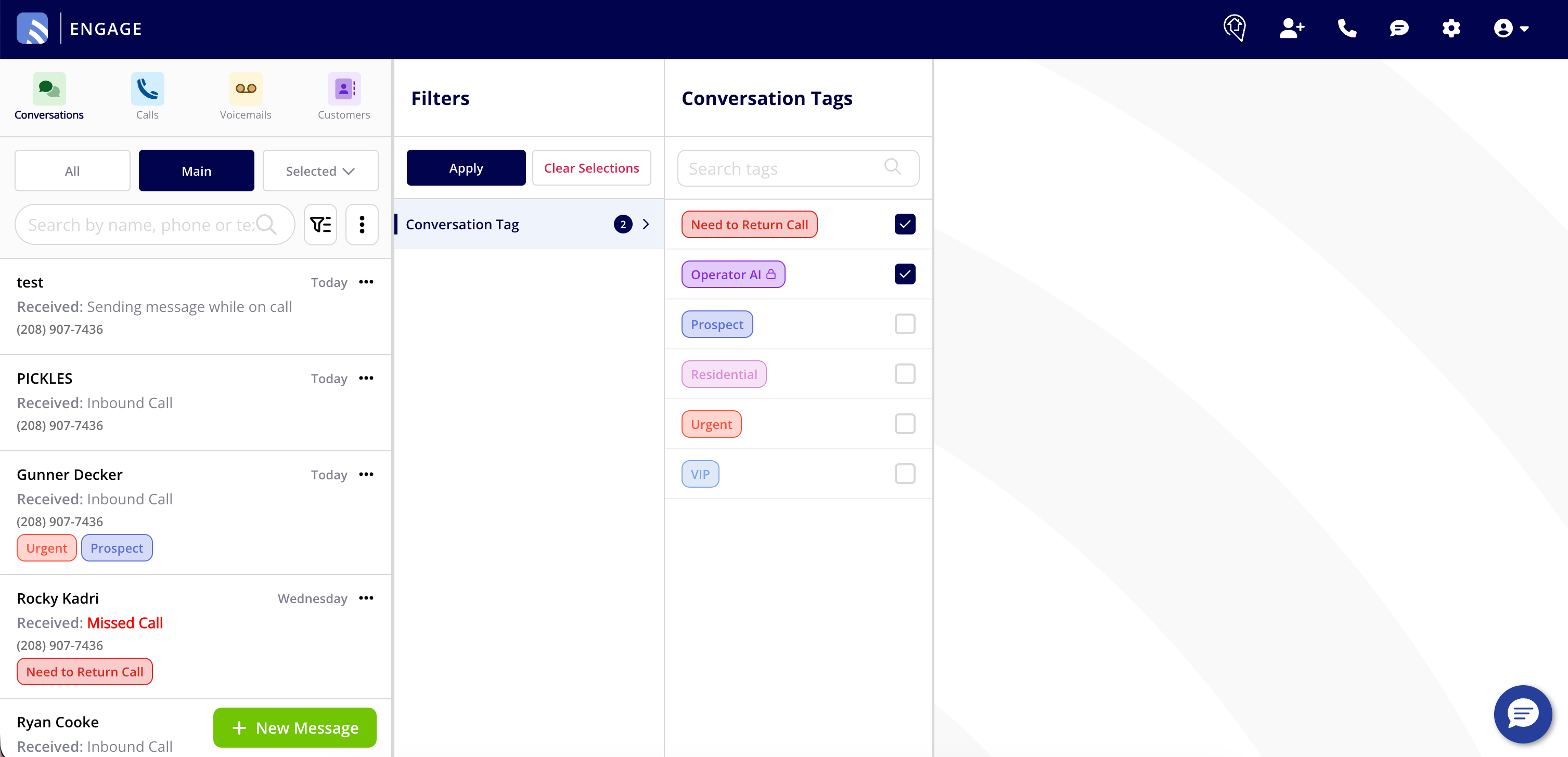1568x757 pixels.
Task: Check the VIP tag checkbox
Action: [x=905, y=474]
